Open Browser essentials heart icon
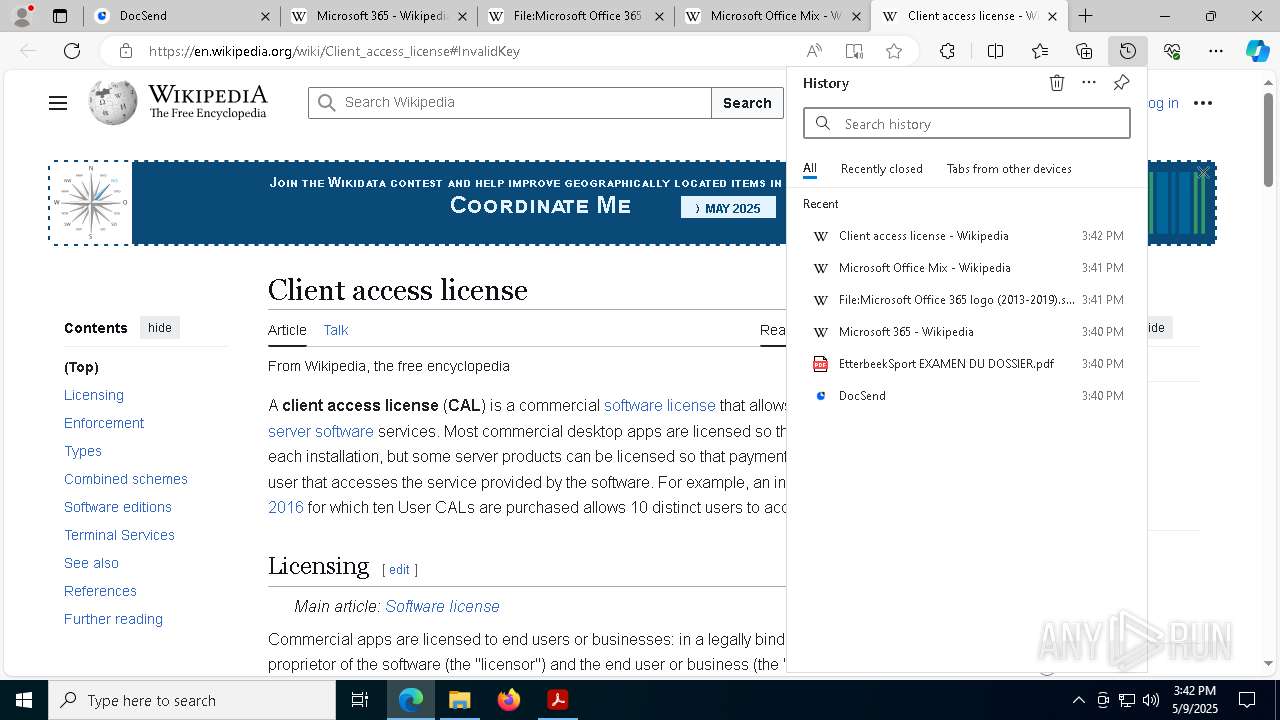Viewport: 1280px width, 720px height. coord(1172,51)
